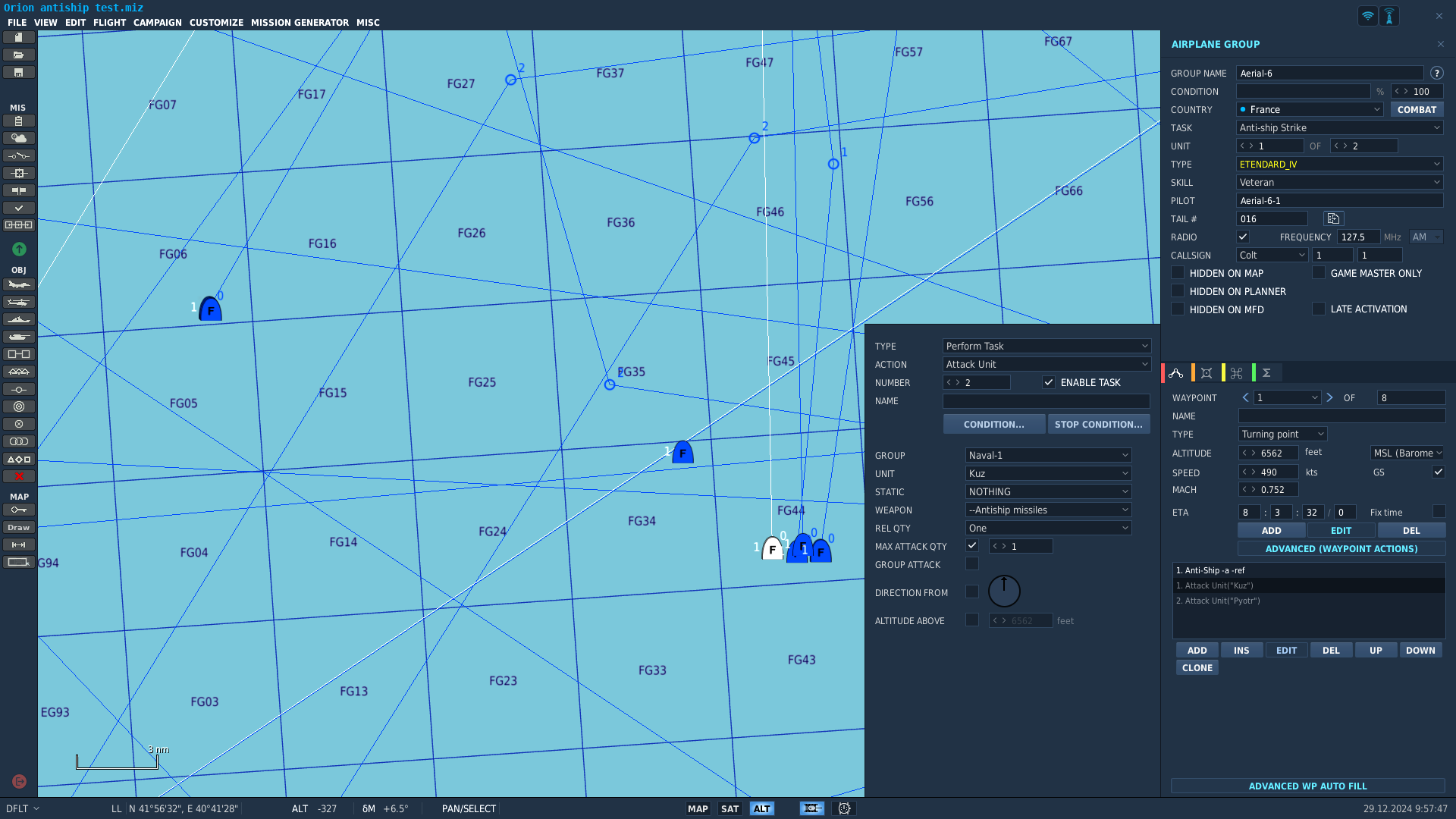Enable HIDDEN ON MFD checkbox
This screenshot has width=1456, height=819.
[1178, 309]
